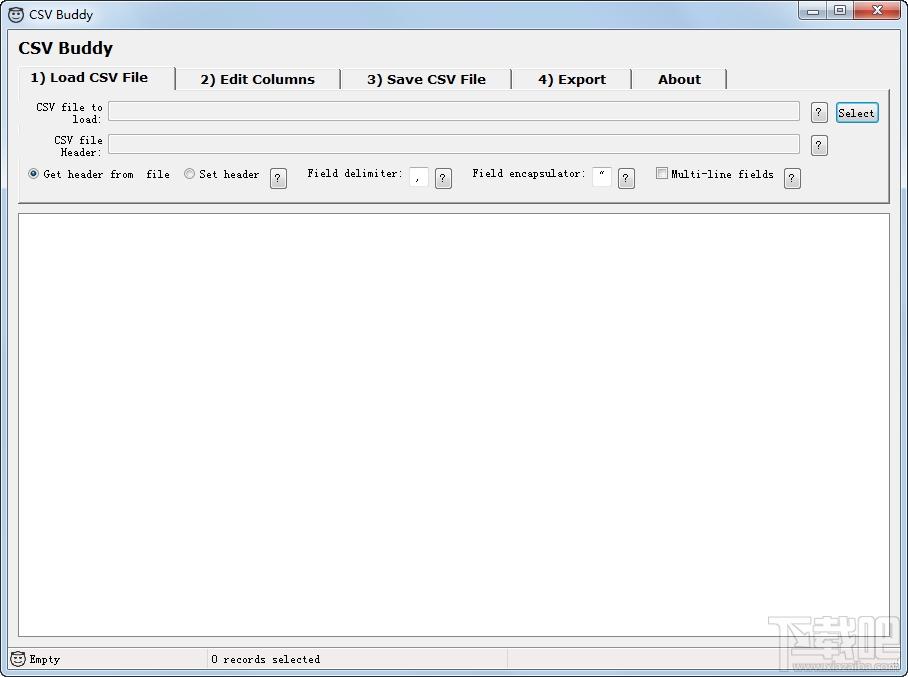This screenshot has width=908, height=677.
Task: Open help for Field encapsulator
Action: tap(626, 178)
